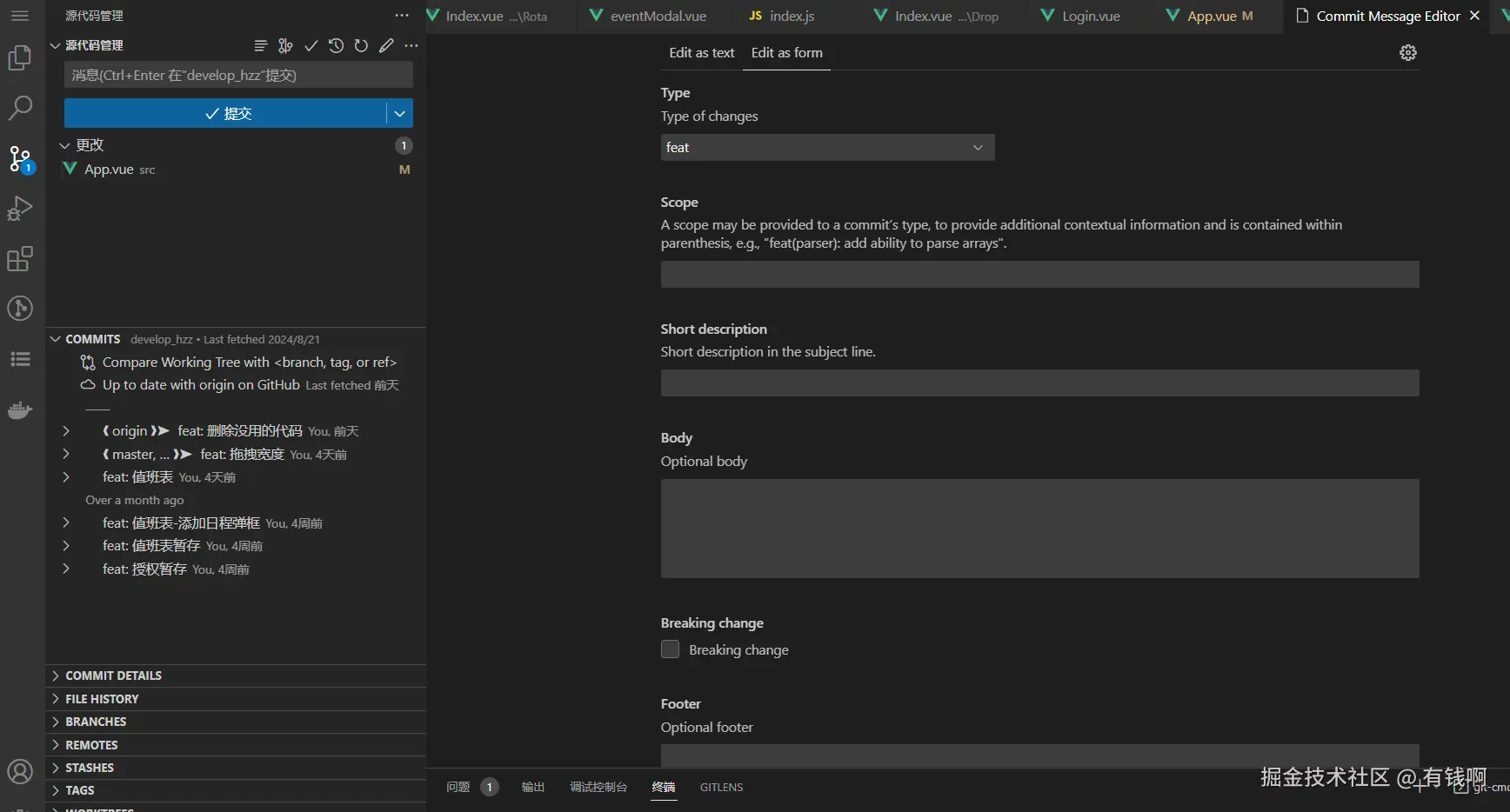This screenshot has height=812, width=1510.
Task: Switch to Edit as form tab
Action: (x=787, y=53)
